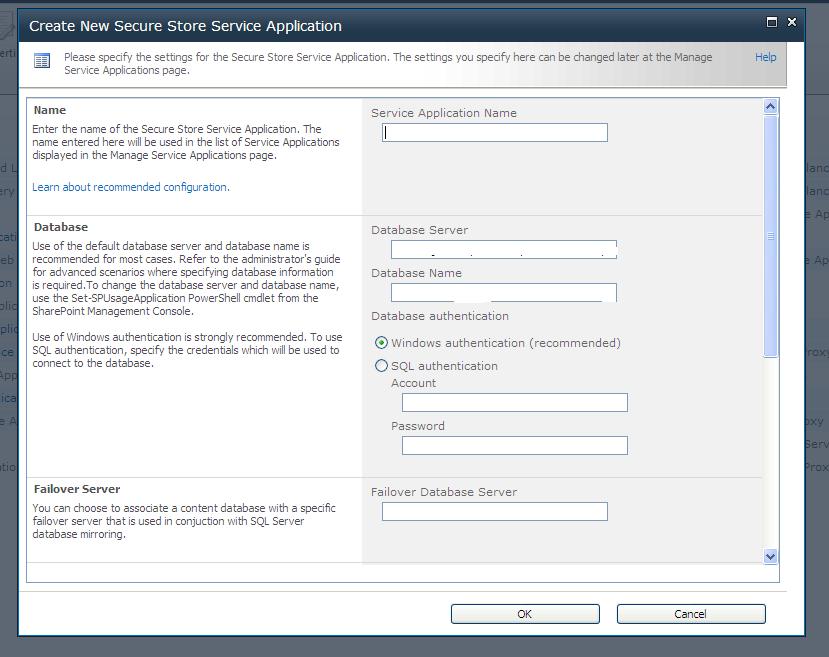Select the SQL authentication radio button
829x657 pixels.
click(381, 366)
